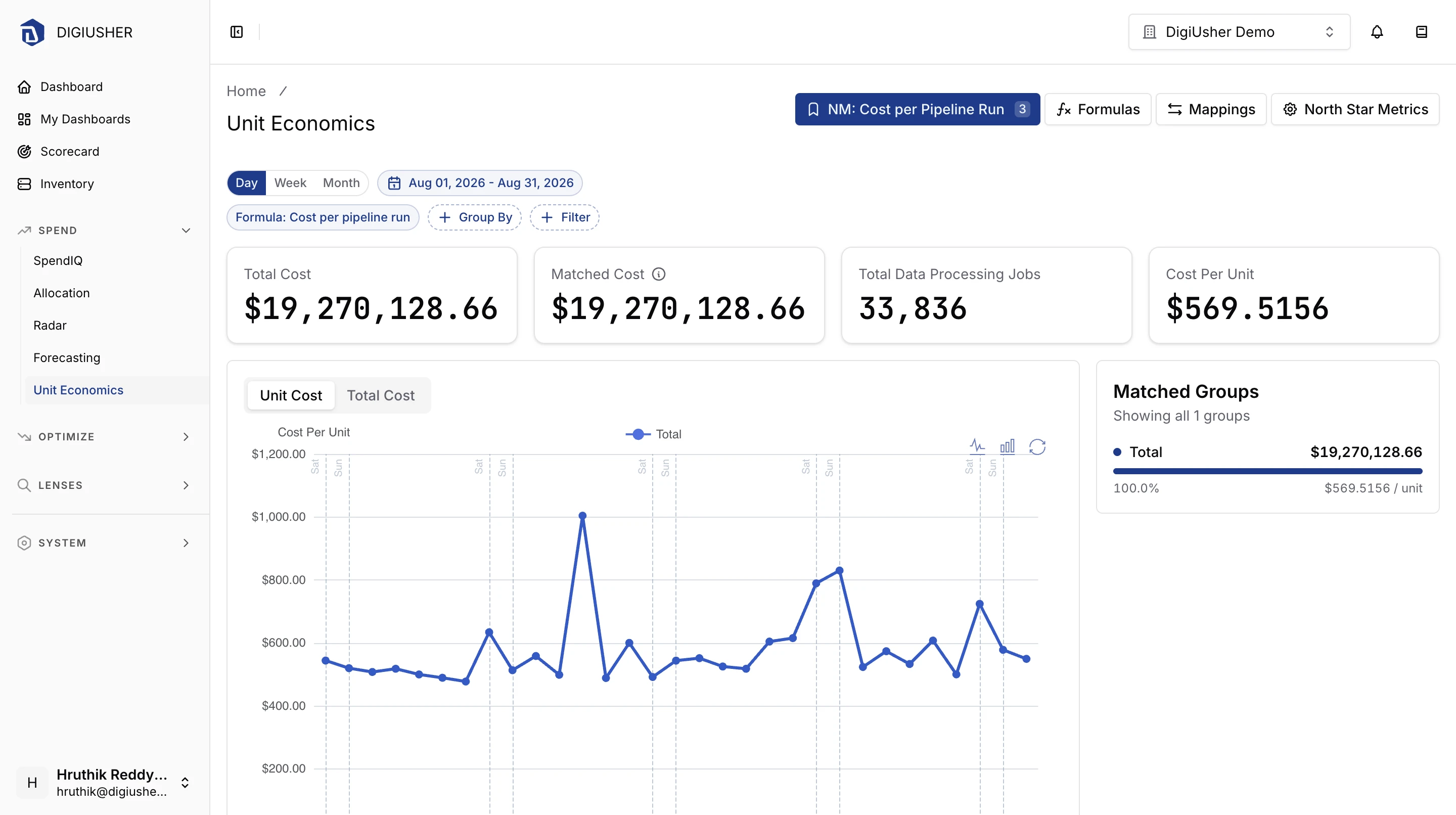Open the date range picker Aug 2026
The image size is (1456, 815).
click(x=480, y=183)
